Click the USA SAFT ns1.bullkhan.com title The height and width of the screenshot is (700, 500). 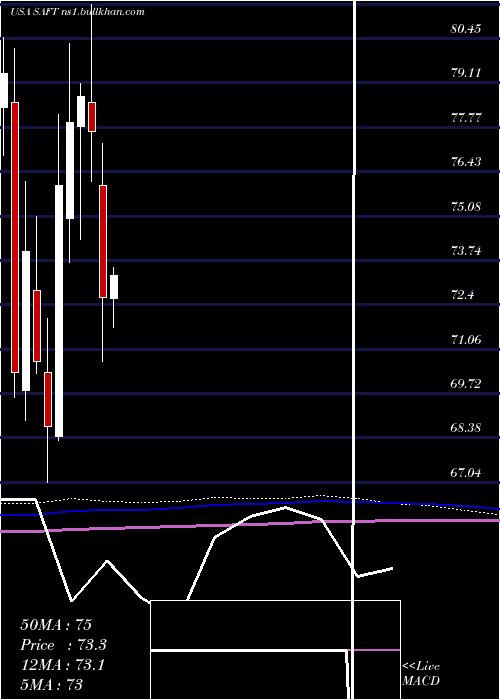click(x=78, y=12)
